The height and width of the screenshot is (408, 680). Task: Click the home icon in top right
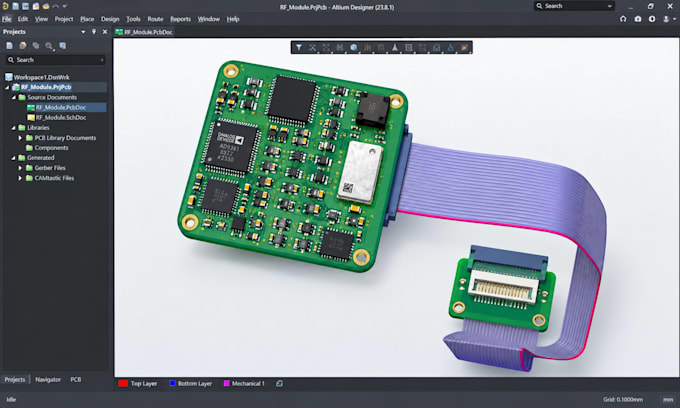(623, 19)
